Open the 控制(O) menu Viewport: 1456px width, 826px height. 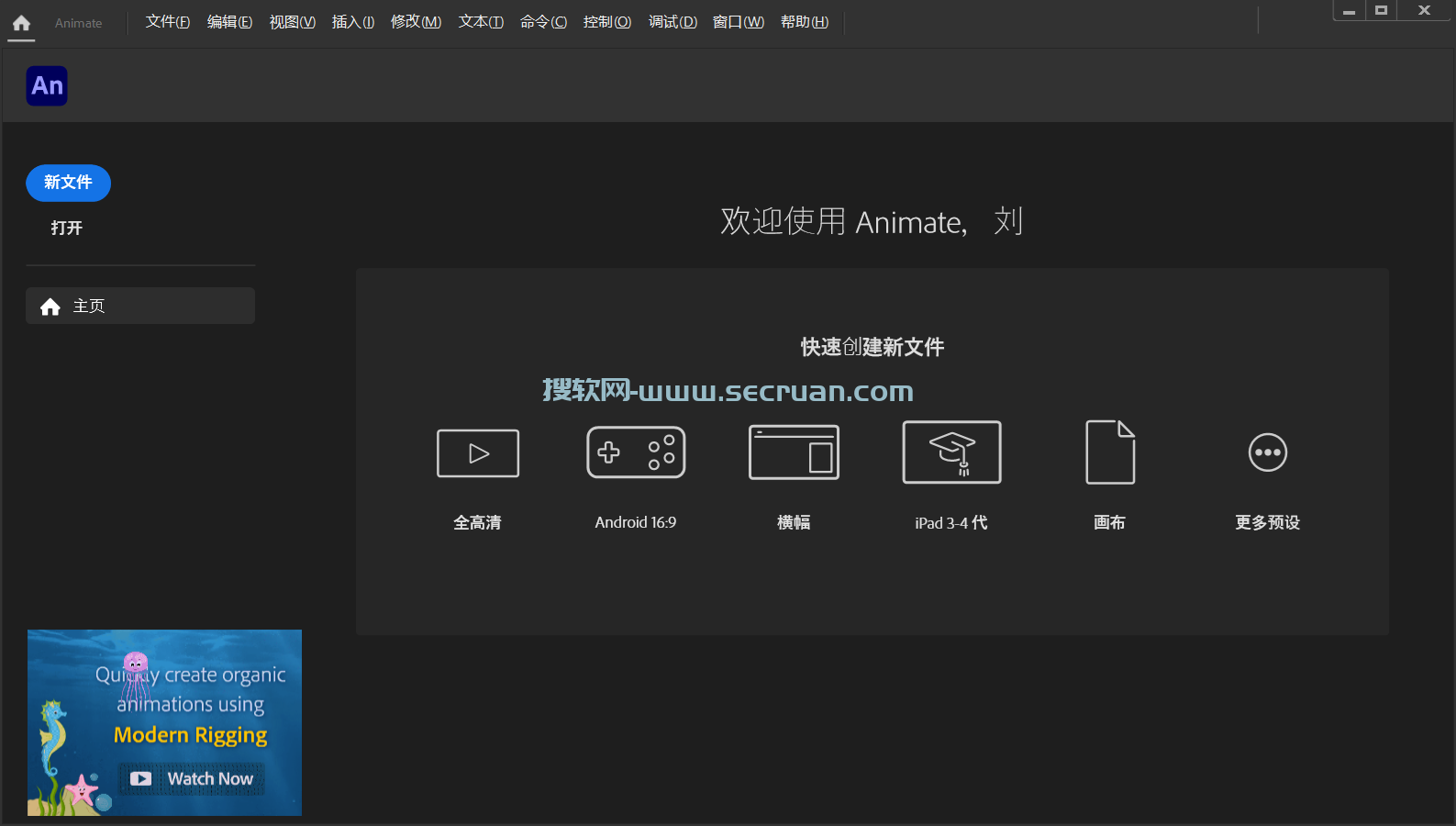click(x=606, y=22)
